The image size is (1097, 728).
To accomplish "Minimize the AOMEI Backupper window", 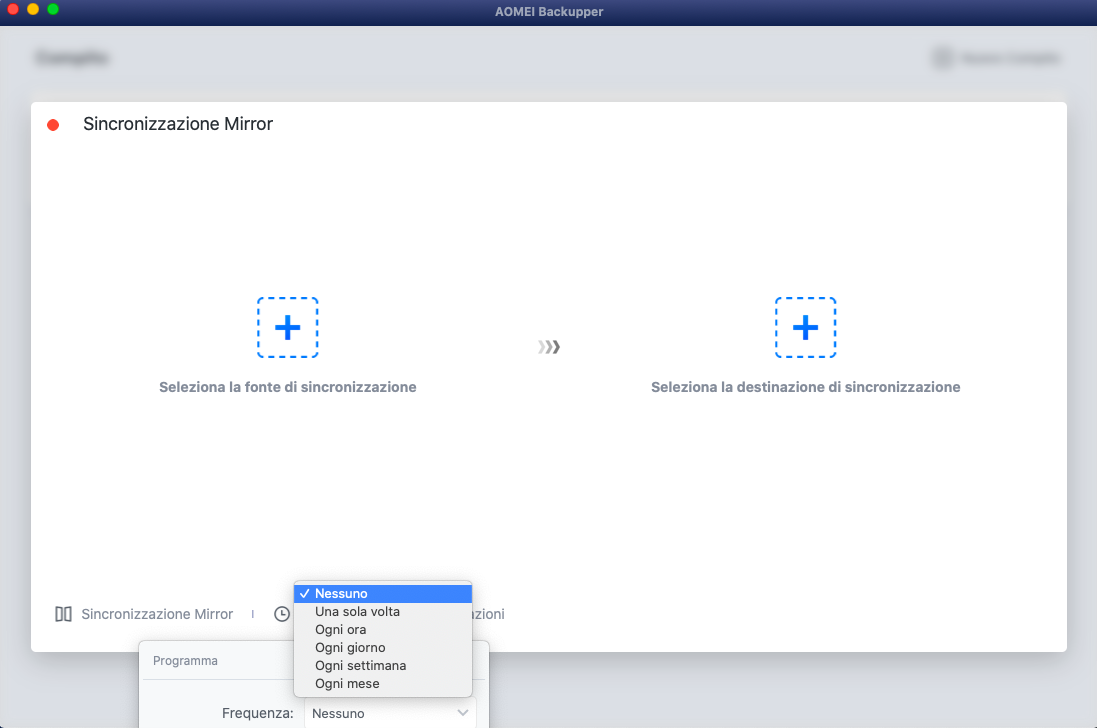I will click(33, 9).
